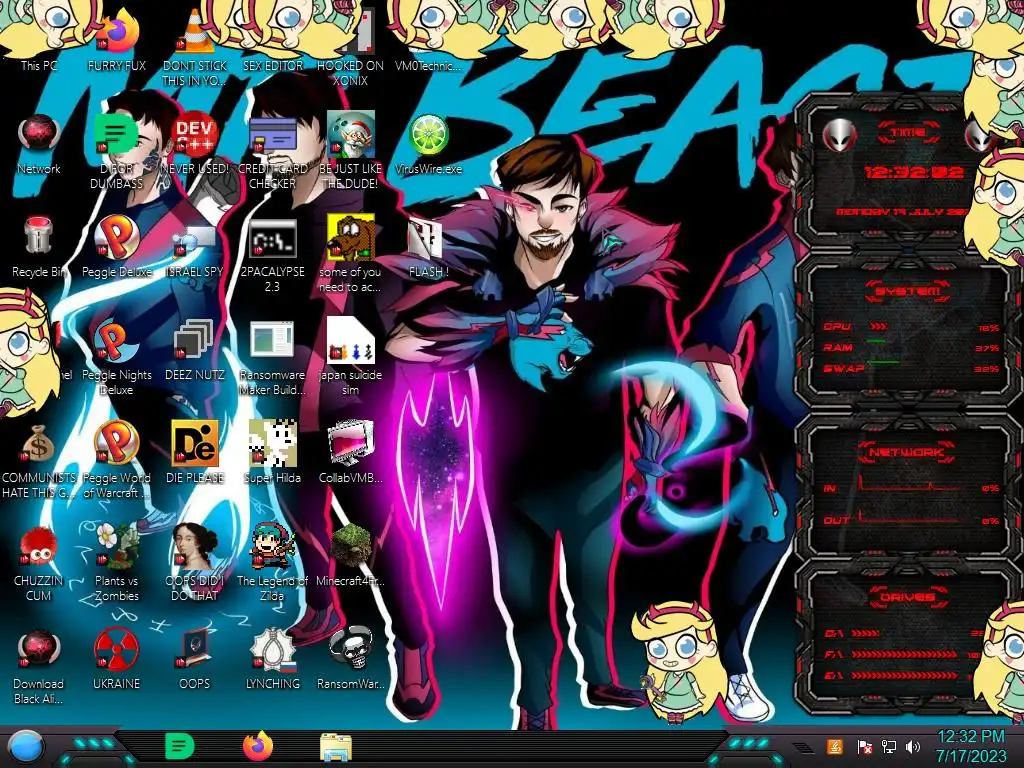Click the CPU usage meter row
Image resolution: width=1024 pixels, height=768 pixels.
911,327
